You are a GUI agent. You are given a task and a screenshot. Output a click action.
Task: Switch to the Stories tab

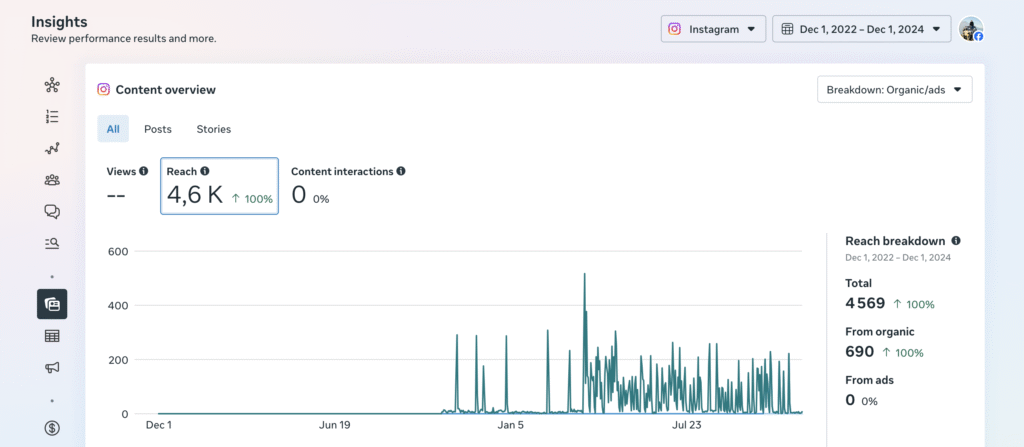click(213, 129)
